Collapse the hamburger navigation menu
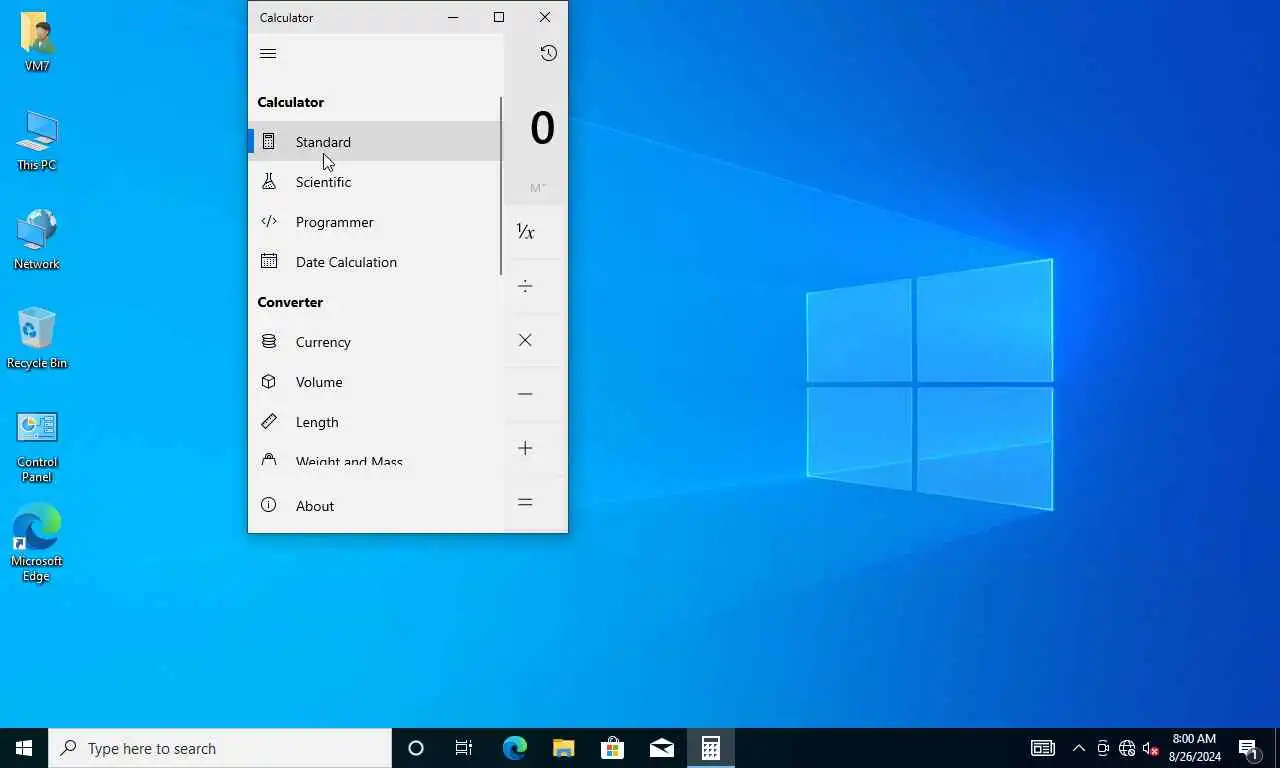This screenshot has height=768, width=1280. (268, 54)
